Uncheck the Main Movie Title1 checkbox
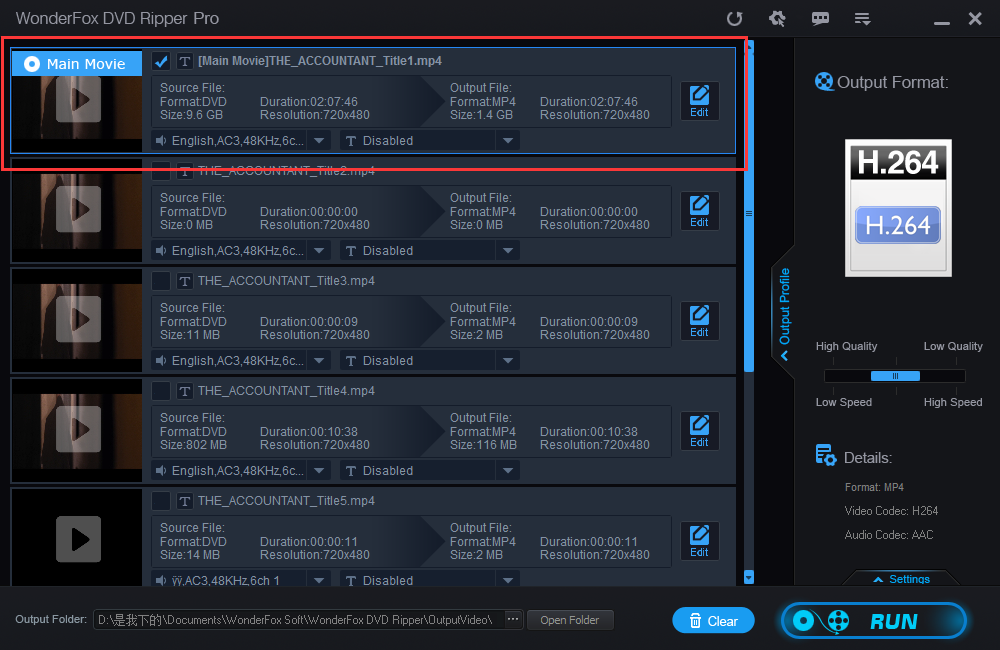This screenshot has width=1000, height=650. (161, 62)
